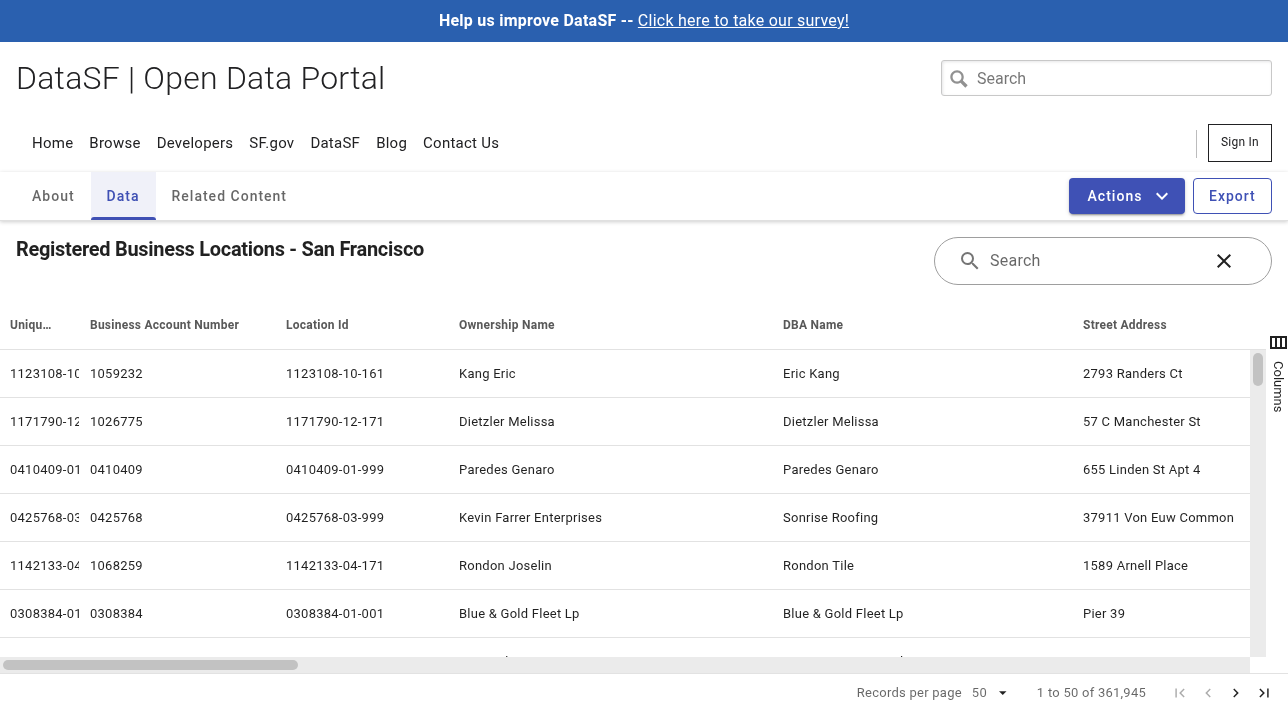Focus the top portal Search input
This screenshot has height=711, width=1288.
pyautogui.click(x=1106, y=79)
